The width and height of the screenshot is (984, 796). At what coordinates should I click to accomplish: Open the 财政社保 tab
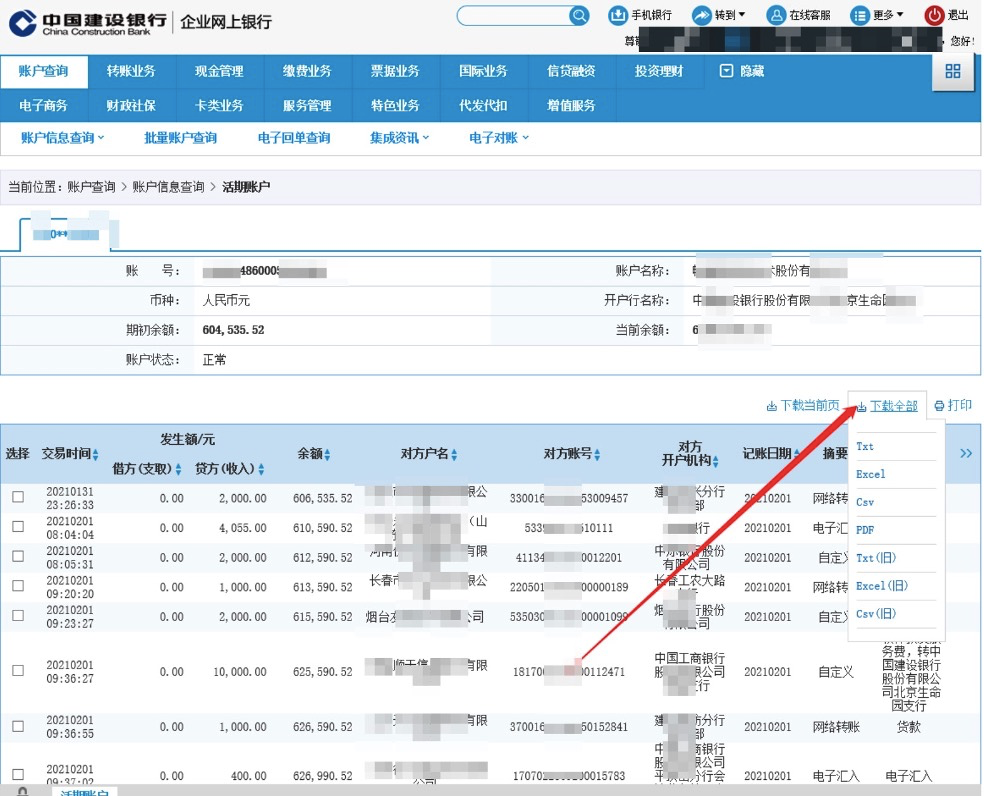tap(131, 105)
